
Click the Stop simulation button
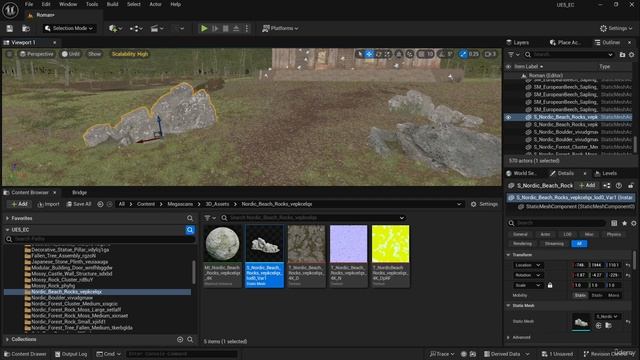225,29
